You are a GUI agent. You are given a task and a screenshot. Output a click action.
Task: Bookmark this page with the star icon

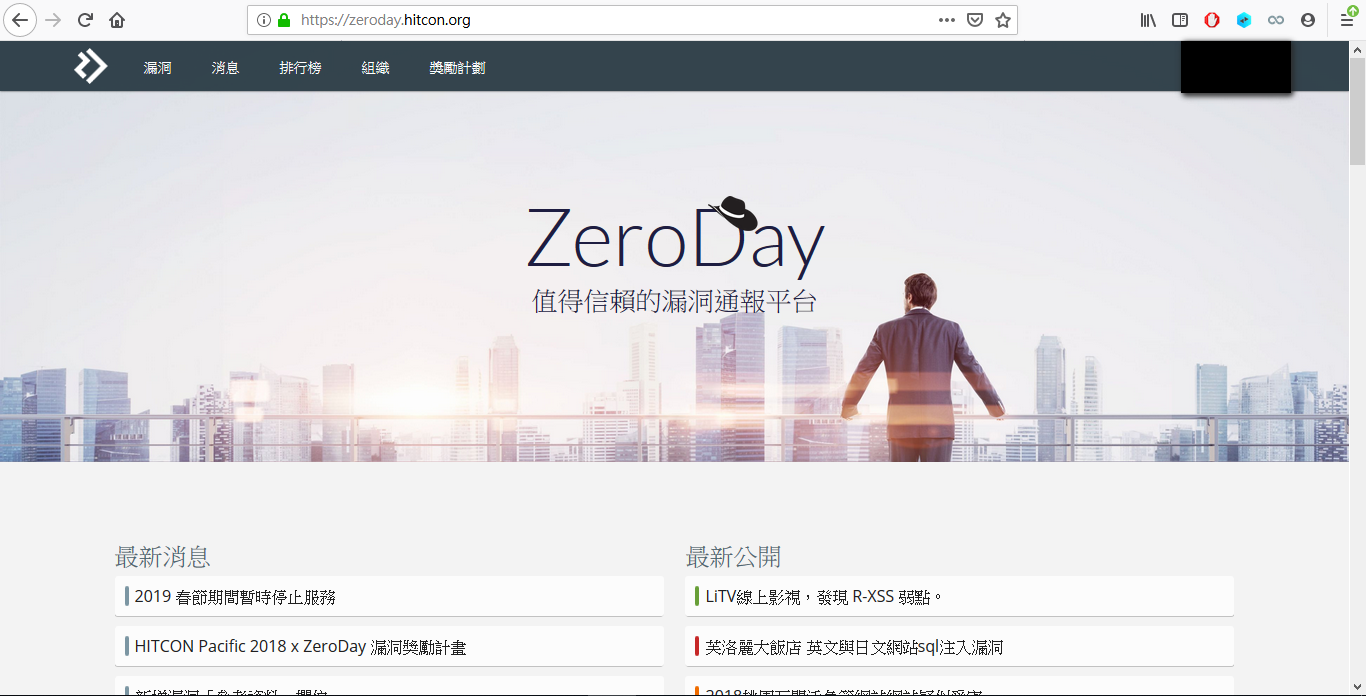click(1003, 20)
